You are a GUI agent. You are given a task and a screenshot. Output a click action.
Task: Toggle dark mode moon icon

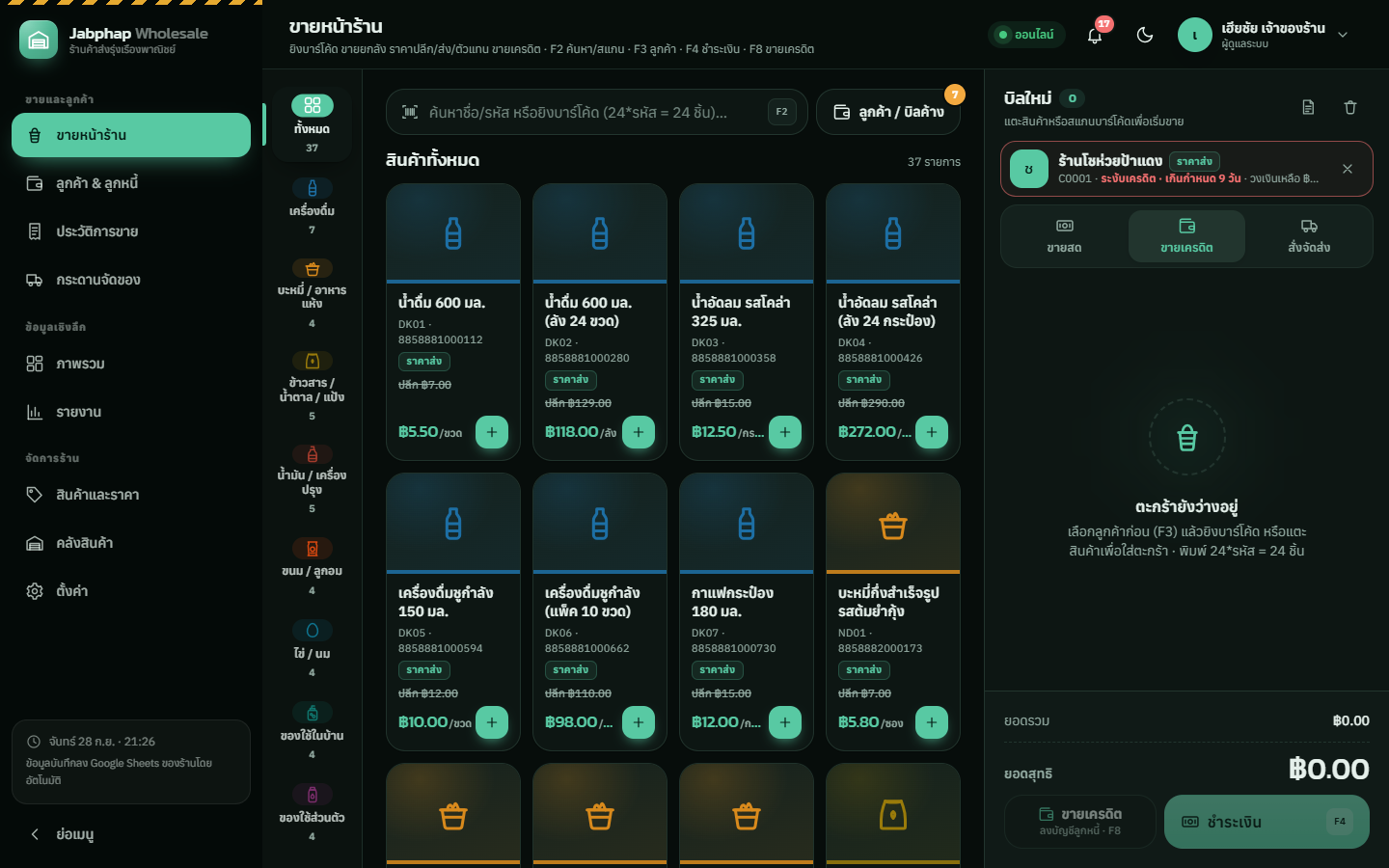1145,35
